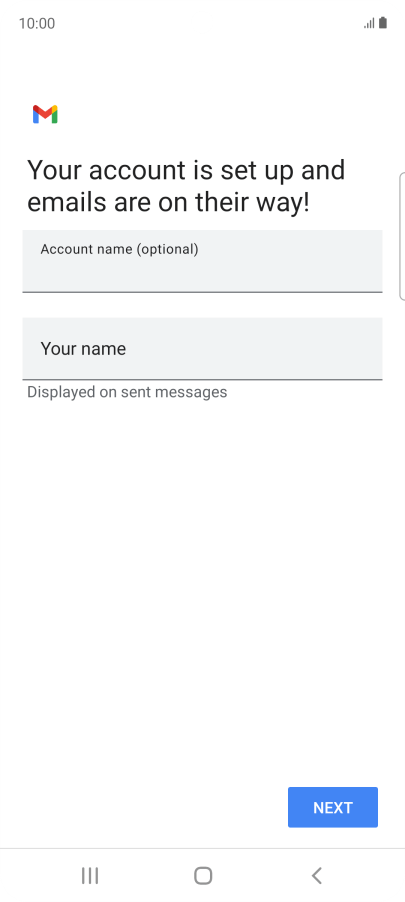The height and width of the screenshot is (902, 405).
Task: Tap the signal strength icon in the status bar
Action: coord(369,23)
